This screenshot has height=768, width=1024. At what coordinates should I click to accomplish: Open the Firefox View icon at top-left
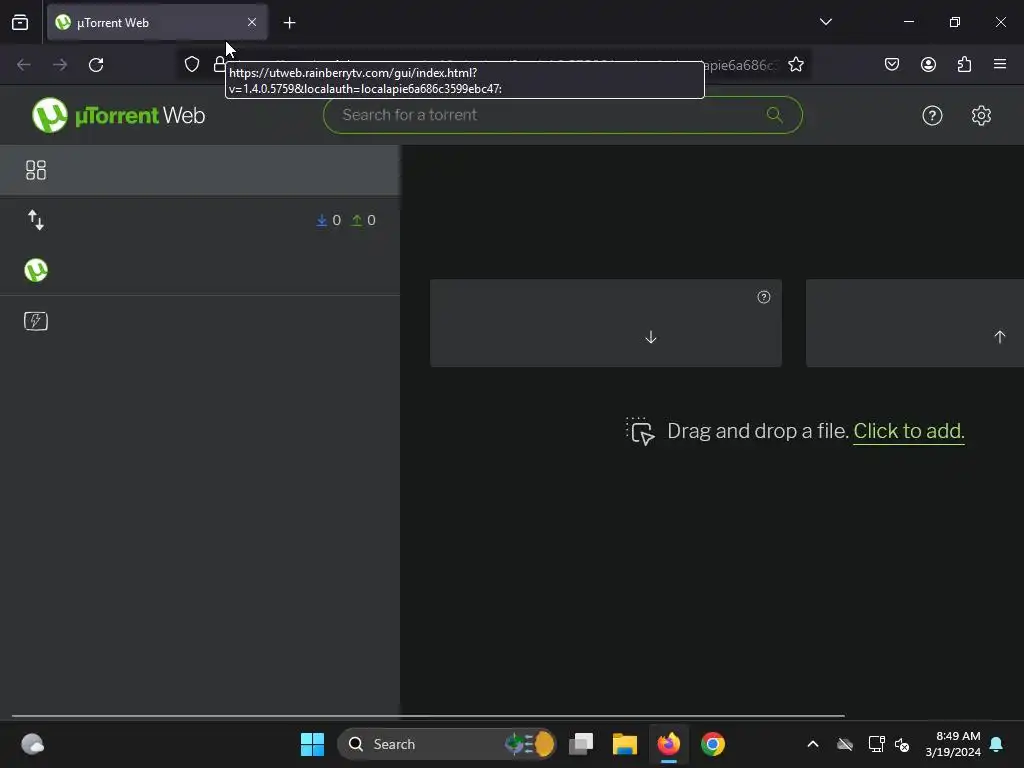[x=20, y=22]
